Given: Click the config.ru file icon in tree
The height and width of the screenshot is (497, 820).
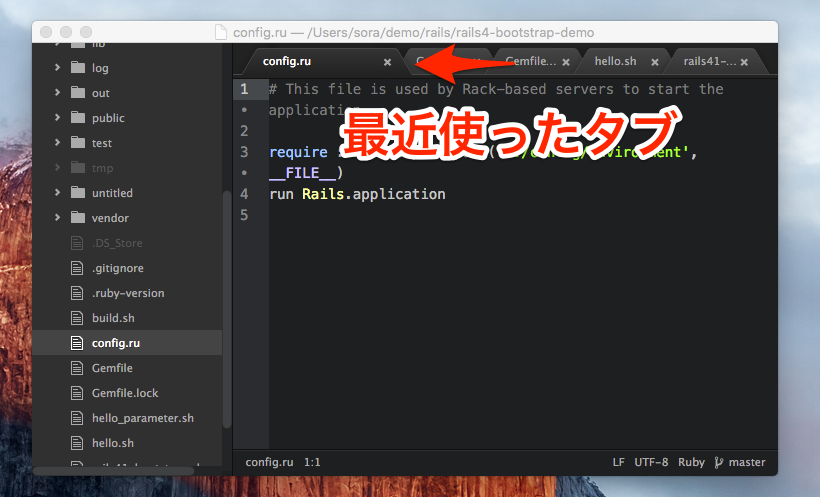Looking at the screenshot, I should 77,343.
